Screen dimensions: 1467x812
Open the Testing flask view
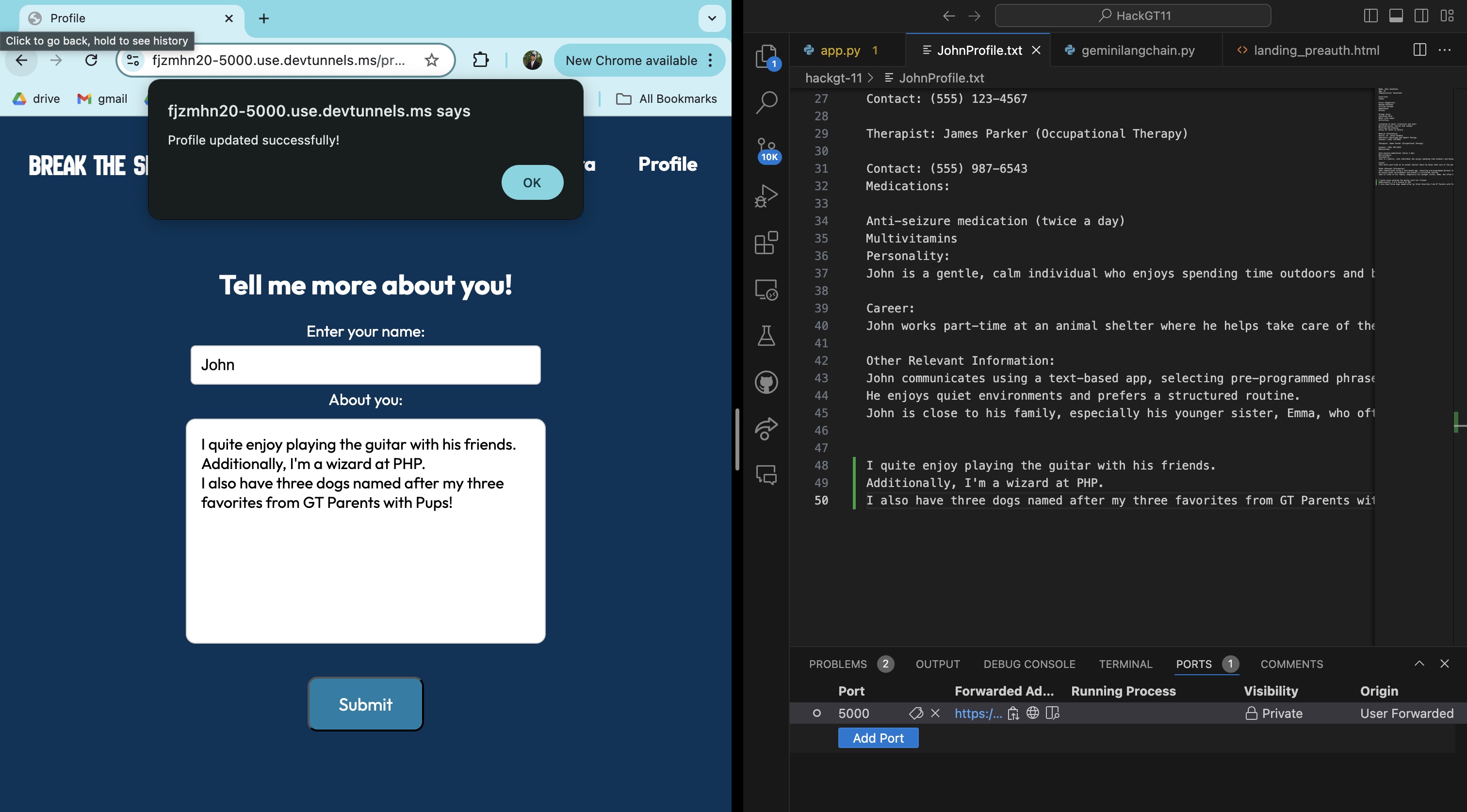[x=766, y=336]
